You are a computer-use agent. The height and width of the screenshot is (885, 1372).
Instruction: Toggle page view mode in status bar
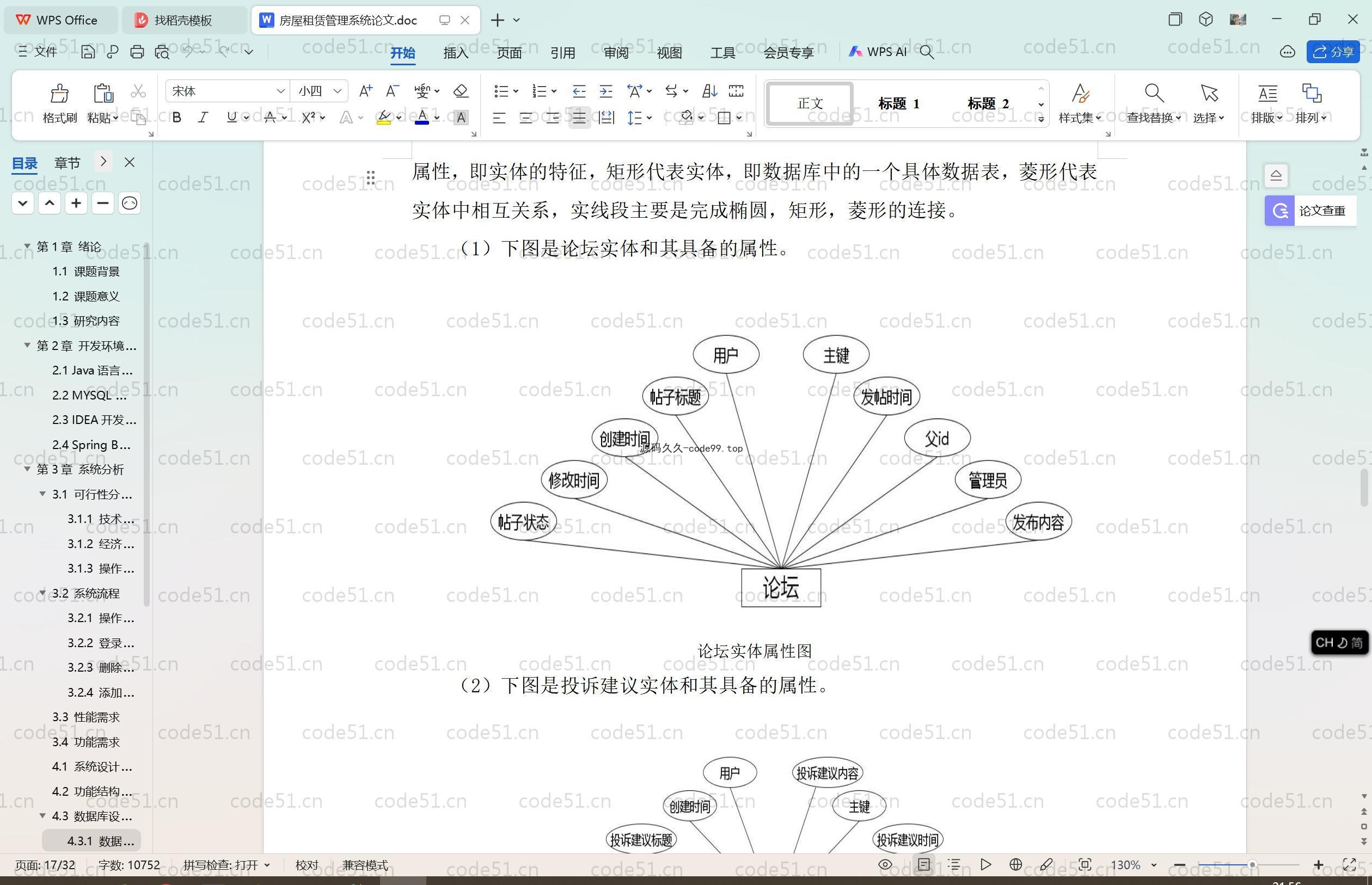(924, 864)
